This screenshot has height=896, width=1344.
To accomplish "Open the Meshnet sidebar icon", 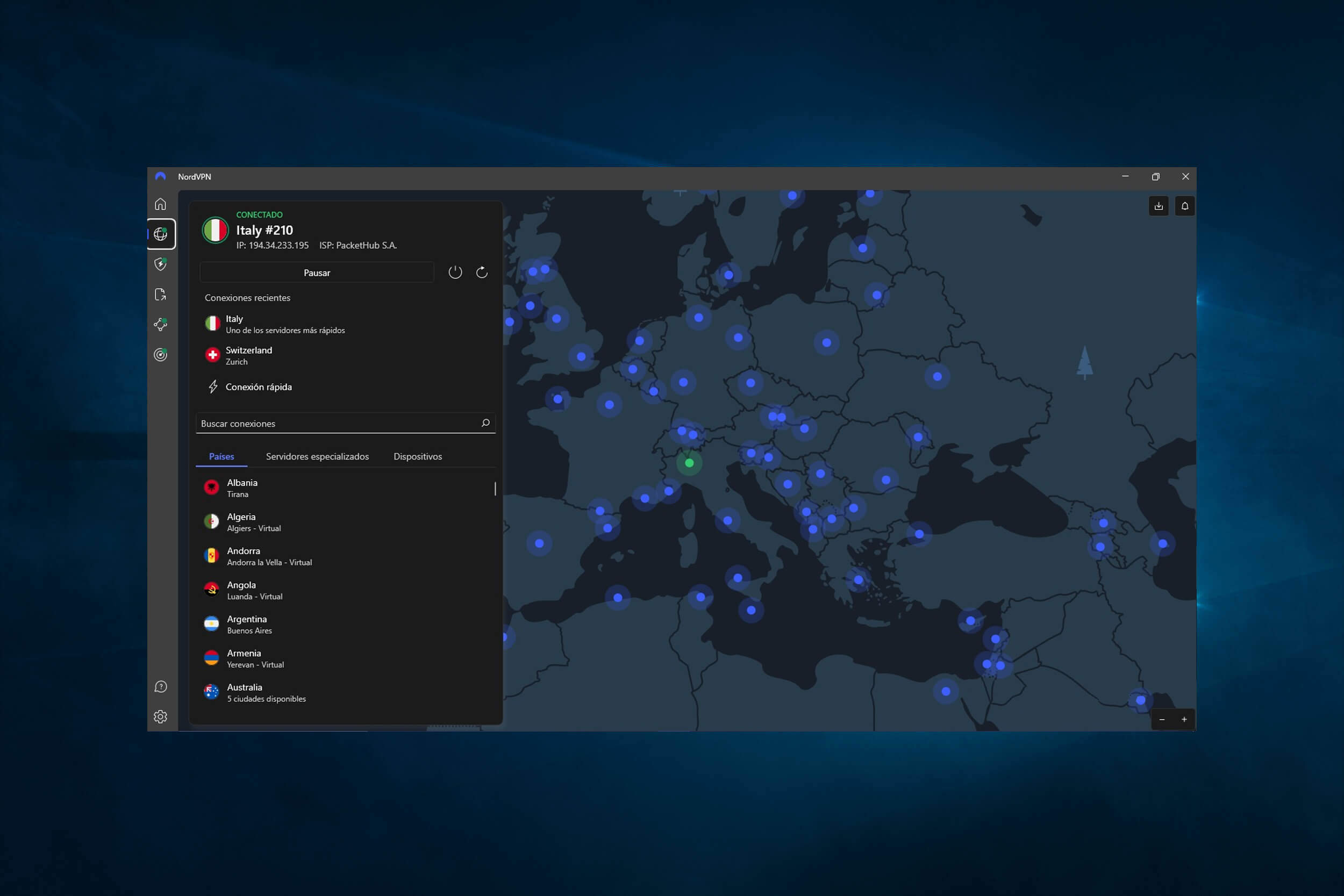I will point(161,325).
